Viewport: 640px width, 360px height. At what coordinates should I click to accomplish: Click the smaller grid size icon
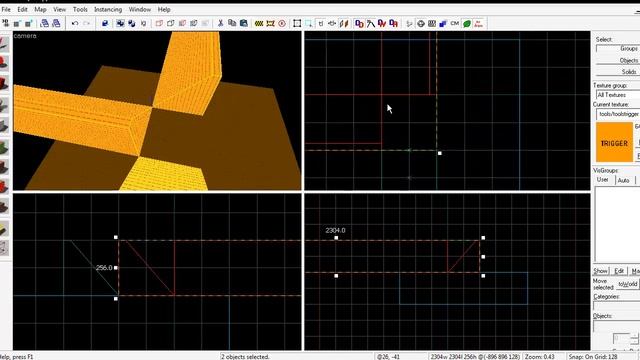(17, 23)
